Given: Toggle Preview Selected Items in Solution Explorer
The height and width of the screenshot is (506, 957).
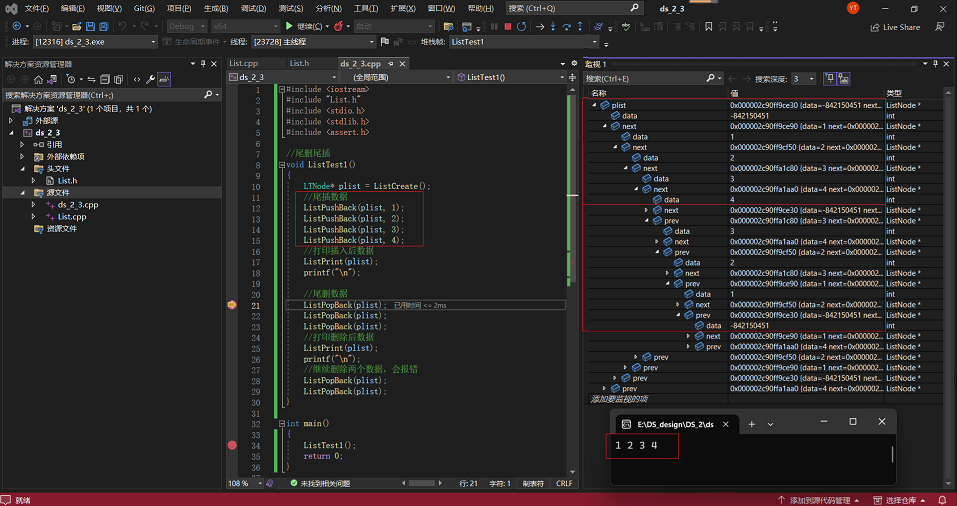Looking at the screenshot, I should pos(164,79).
